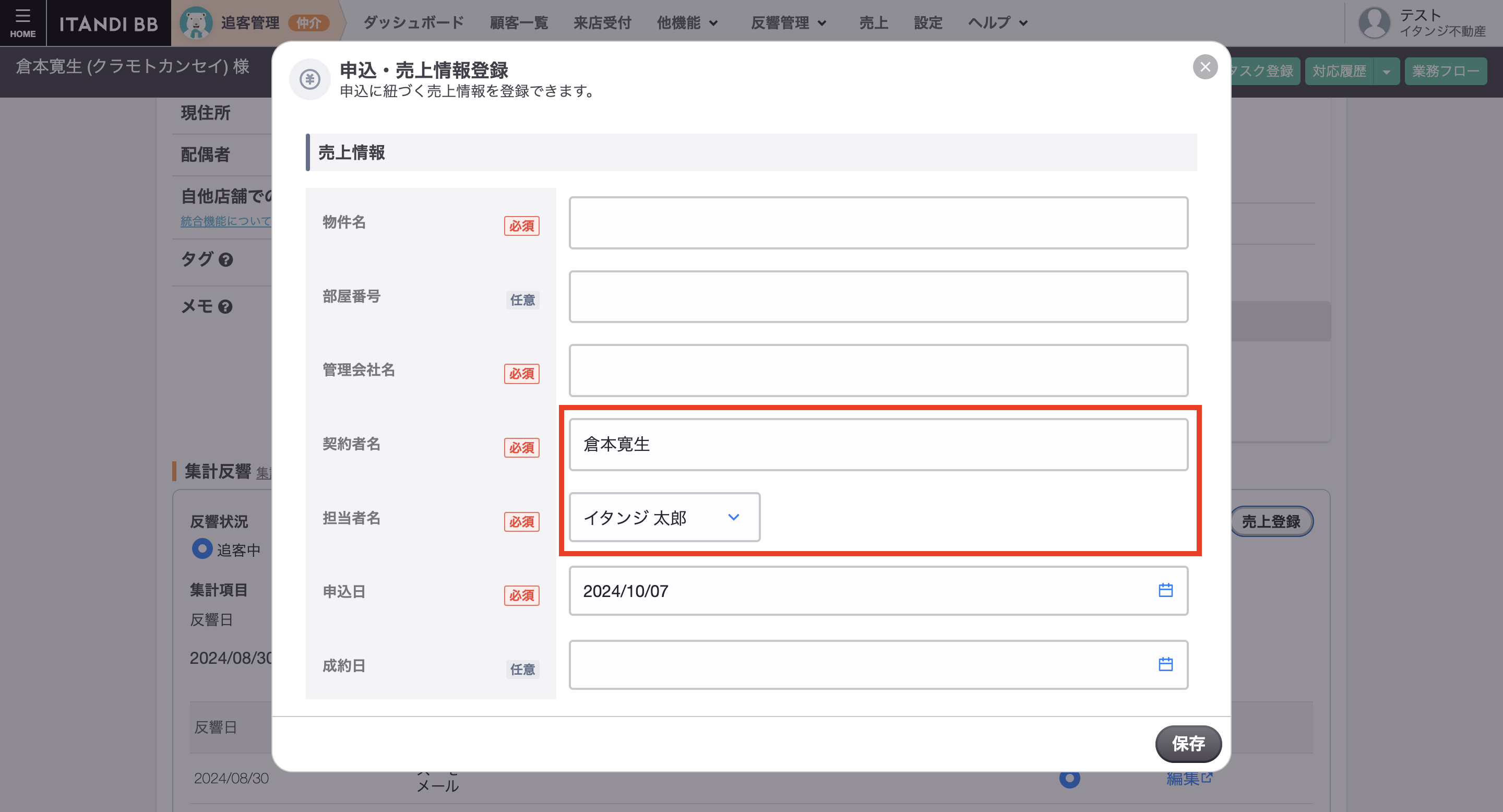The image size is (1503, 812).
Task: Open 設定 in the top navigation
Action: click(x=928, y=23)
